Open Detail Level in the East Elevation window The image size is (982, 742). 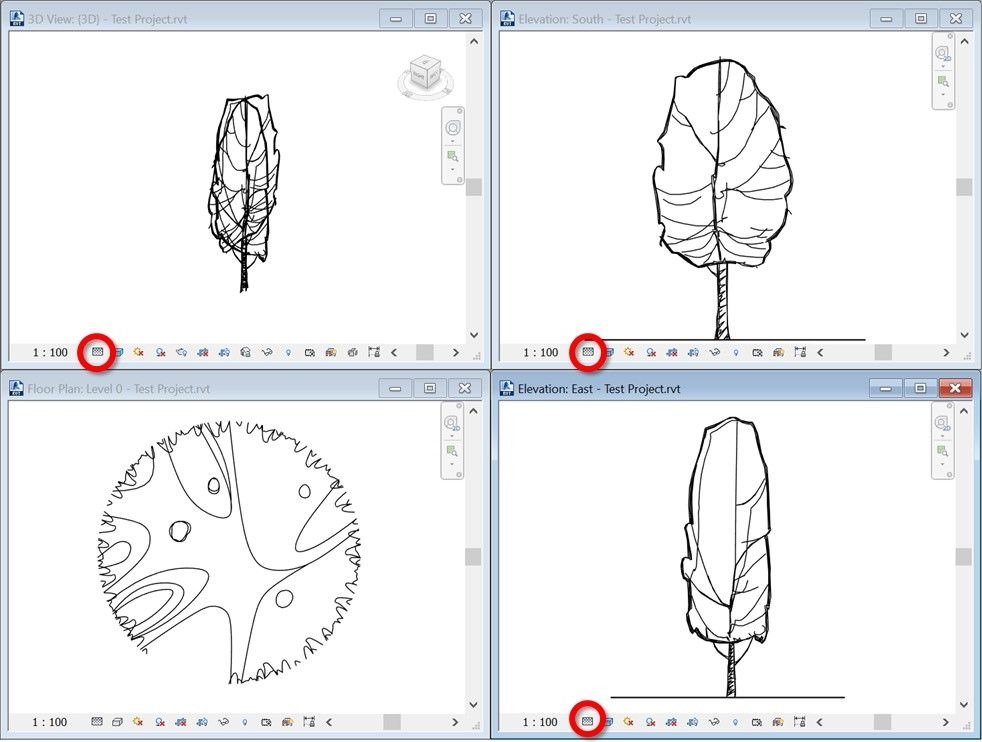tap(587, 721)
